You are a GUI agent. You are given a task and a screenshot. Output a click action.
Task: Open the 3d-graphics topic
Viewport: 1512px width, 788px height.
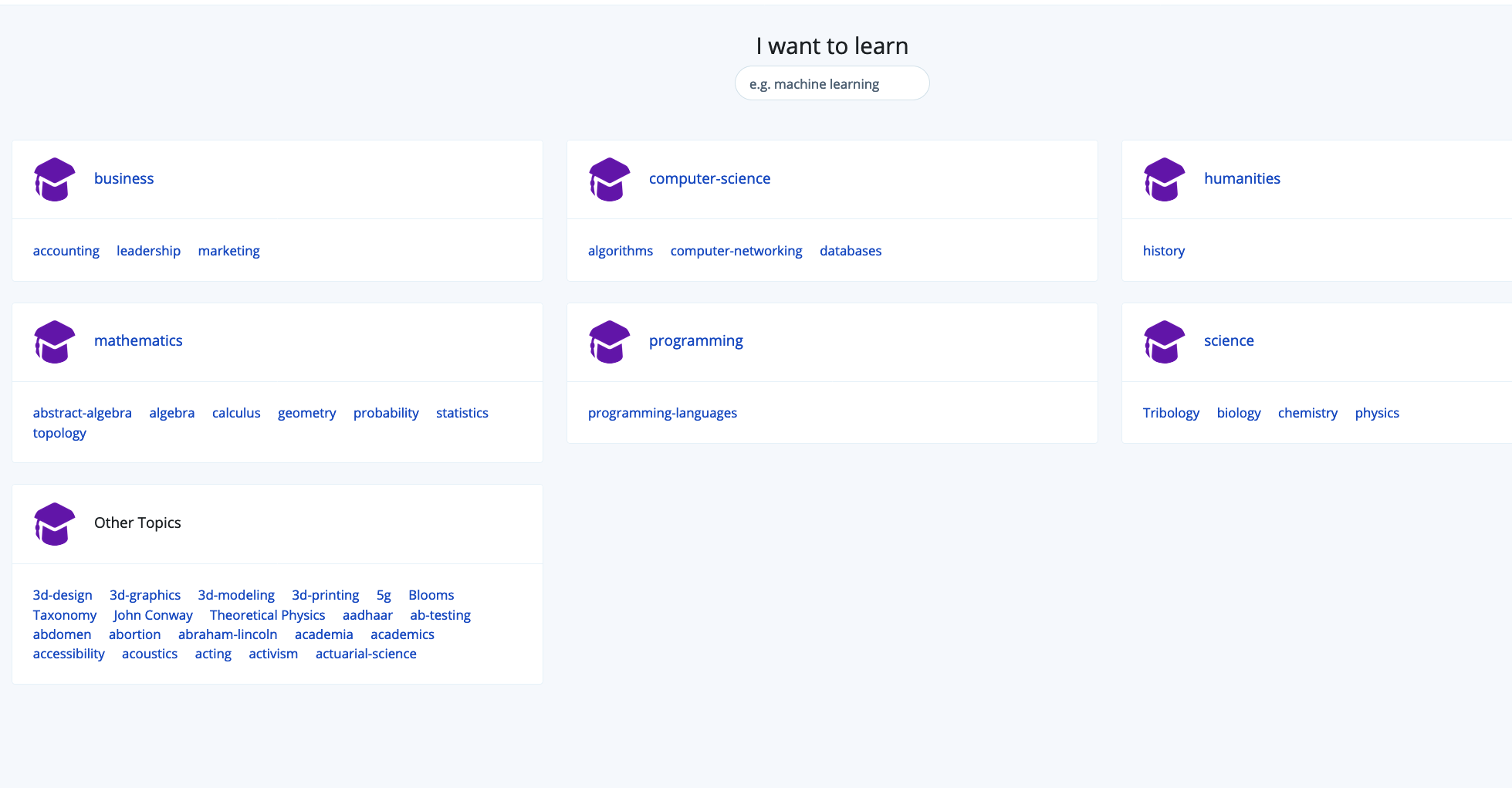click(x=145, y=595)
